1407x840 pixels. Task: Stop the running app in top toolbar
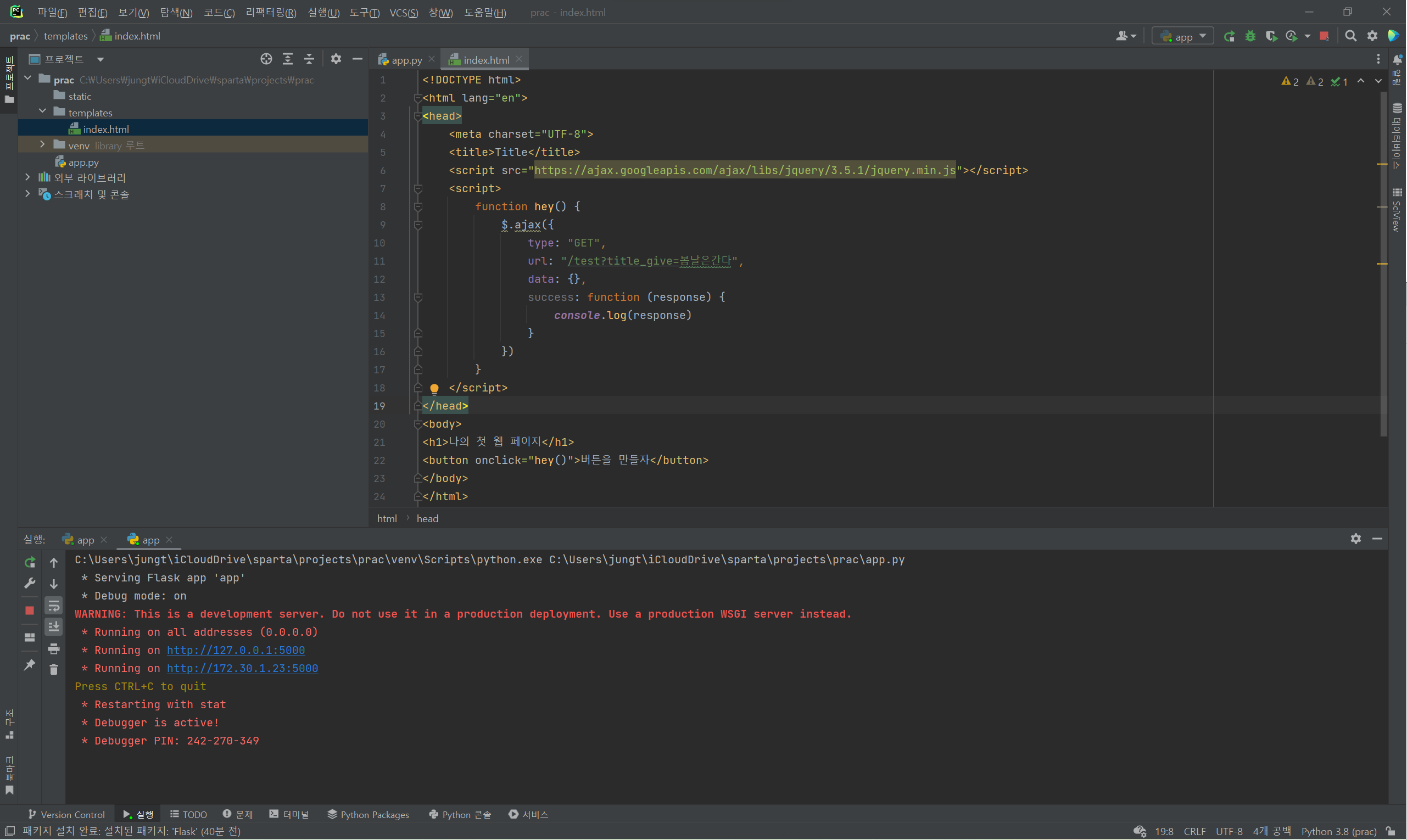click(x=1324, y=37)
